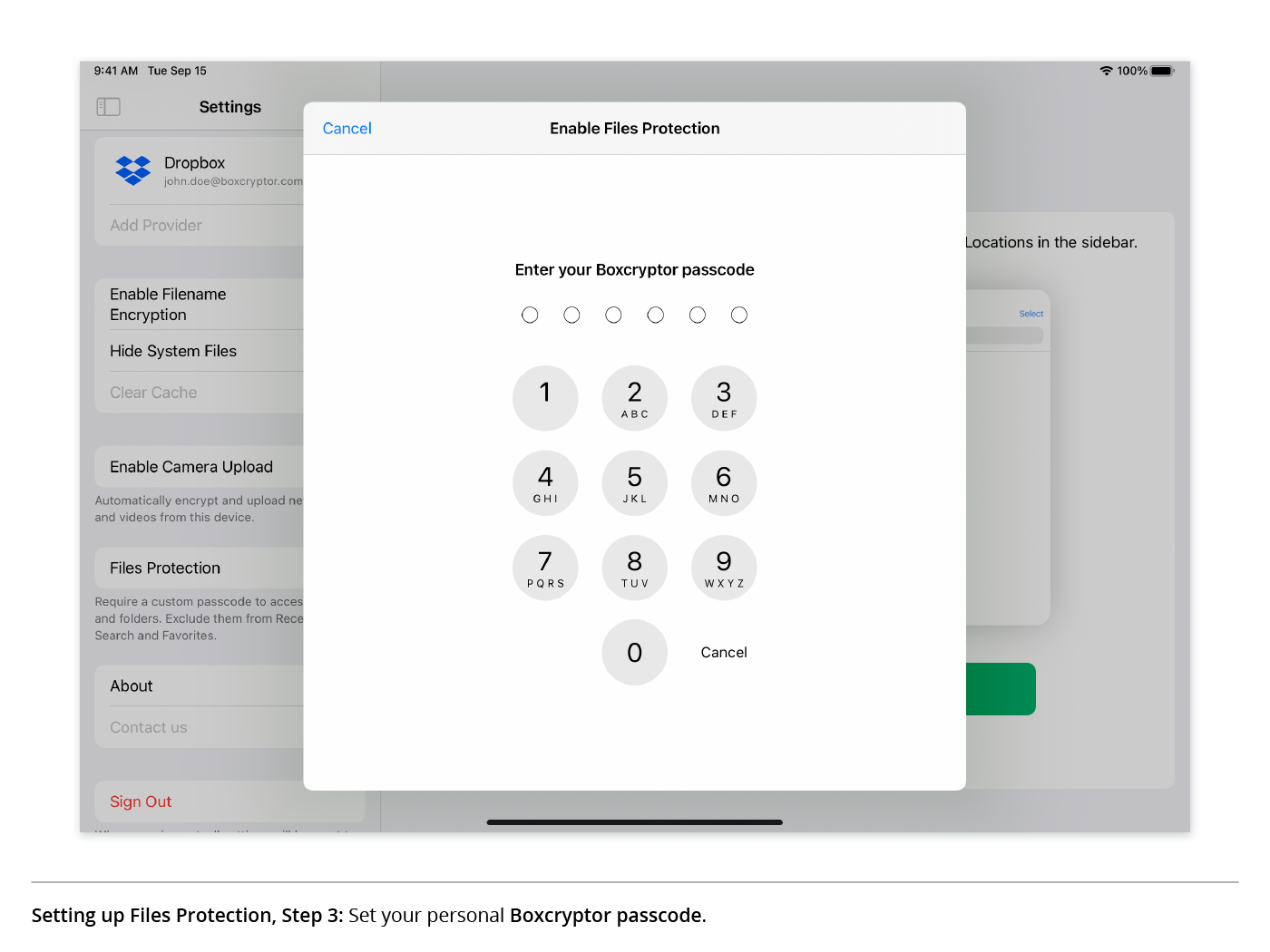Open Contact us in Settings

[x=200, y=727]
